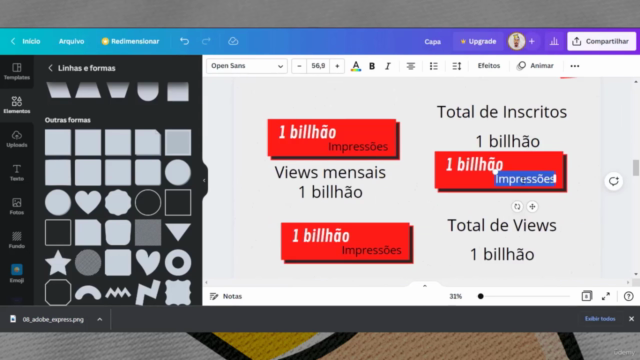Increase font size with plus button

coord(337,66)
